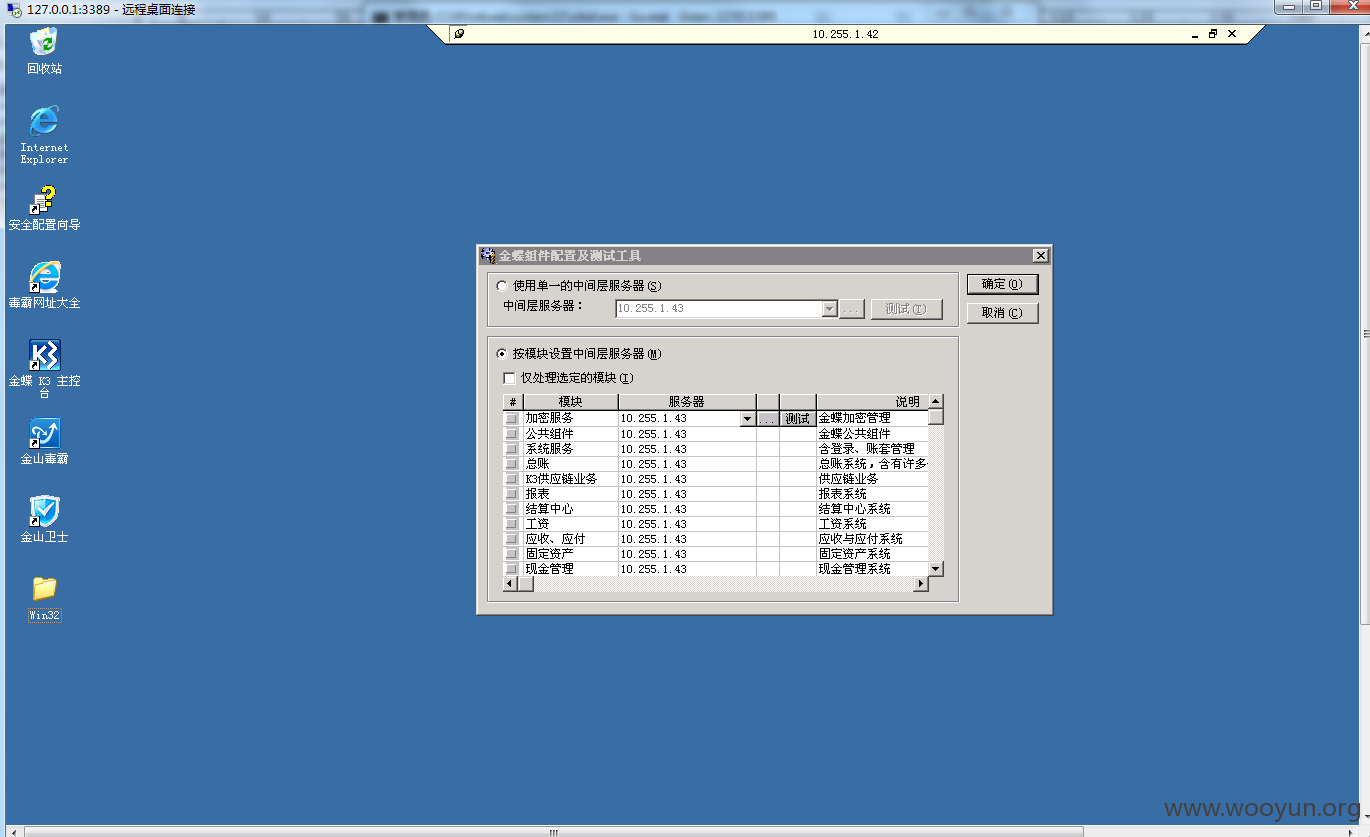
Task: Select 使用单一的中间层服务器 radio button
Action: [502, 286]
